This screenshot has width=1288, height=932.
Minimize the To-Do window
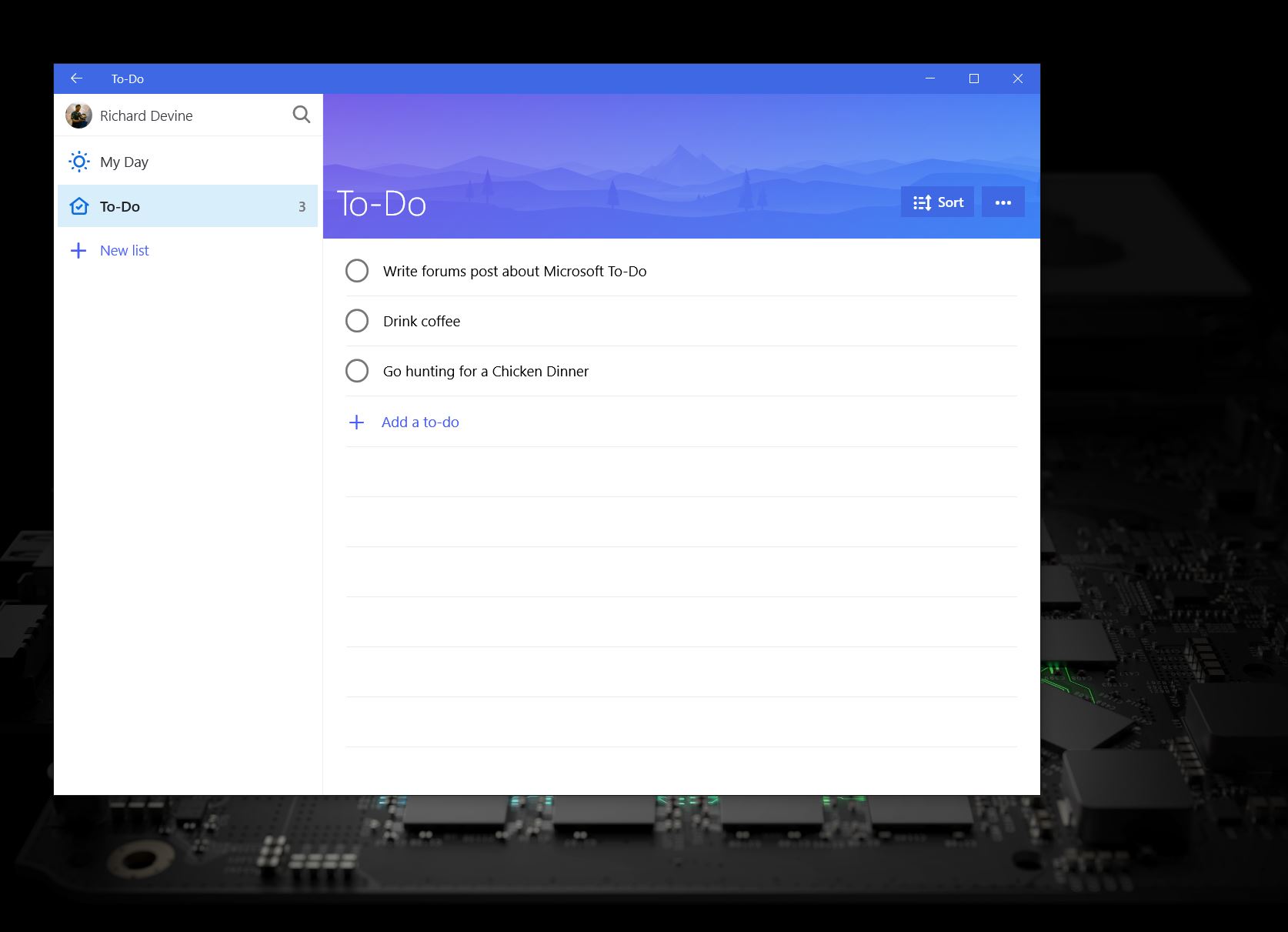pyautogui.click(x=930, y=79)
